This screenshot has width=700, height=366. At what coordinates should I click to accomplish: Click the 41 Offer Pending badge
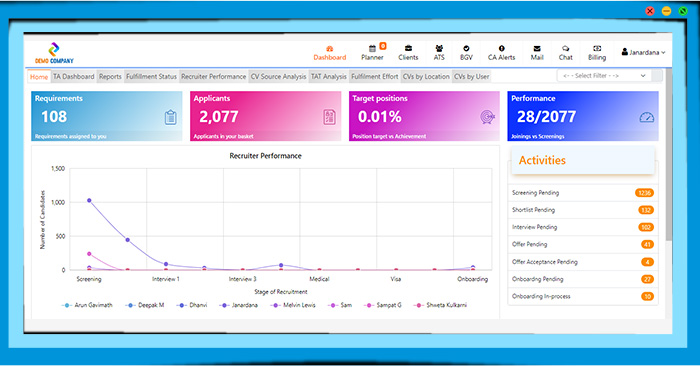point(647,245)
